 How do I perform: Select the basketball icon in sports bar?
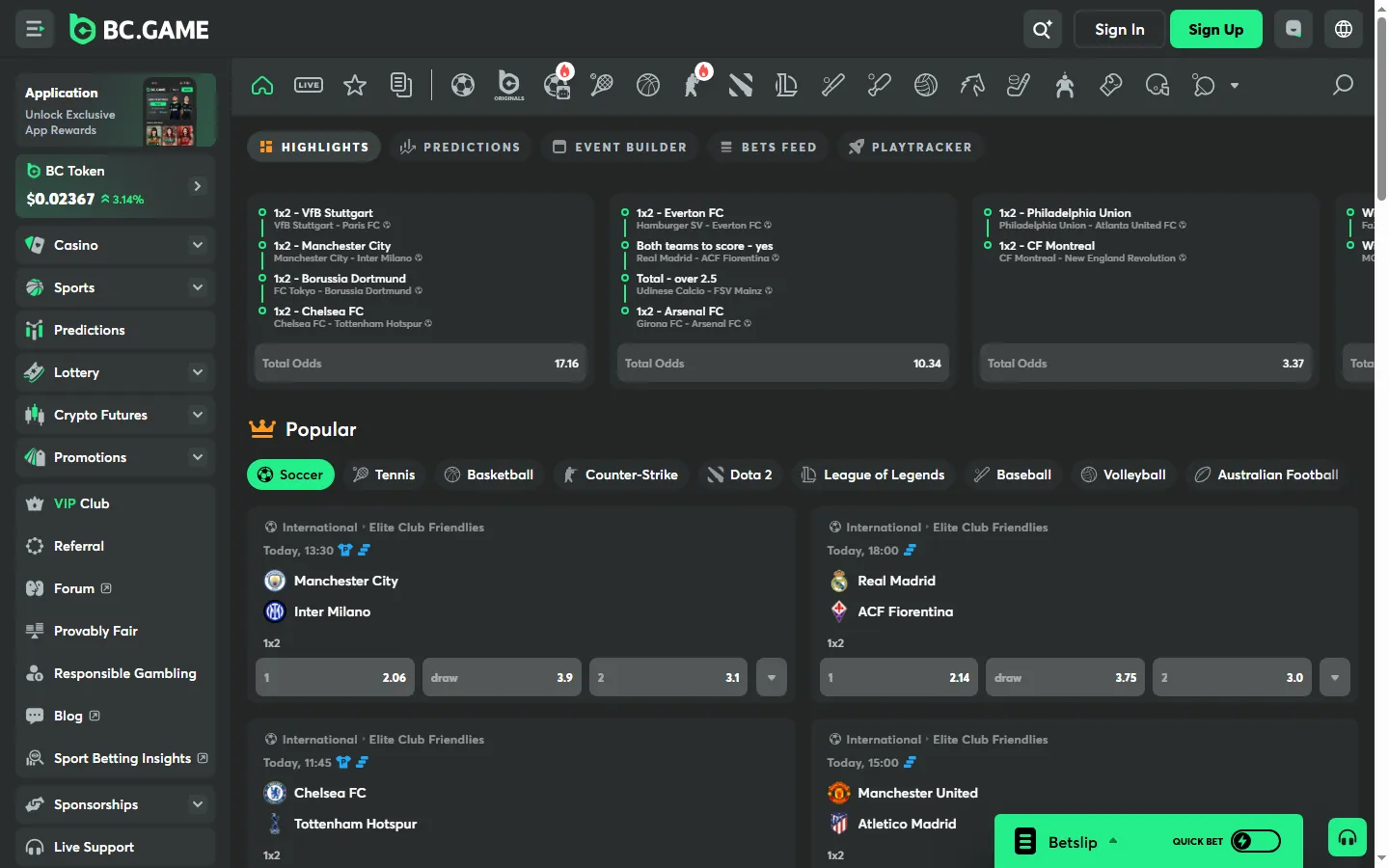click(x=648, y=85)
